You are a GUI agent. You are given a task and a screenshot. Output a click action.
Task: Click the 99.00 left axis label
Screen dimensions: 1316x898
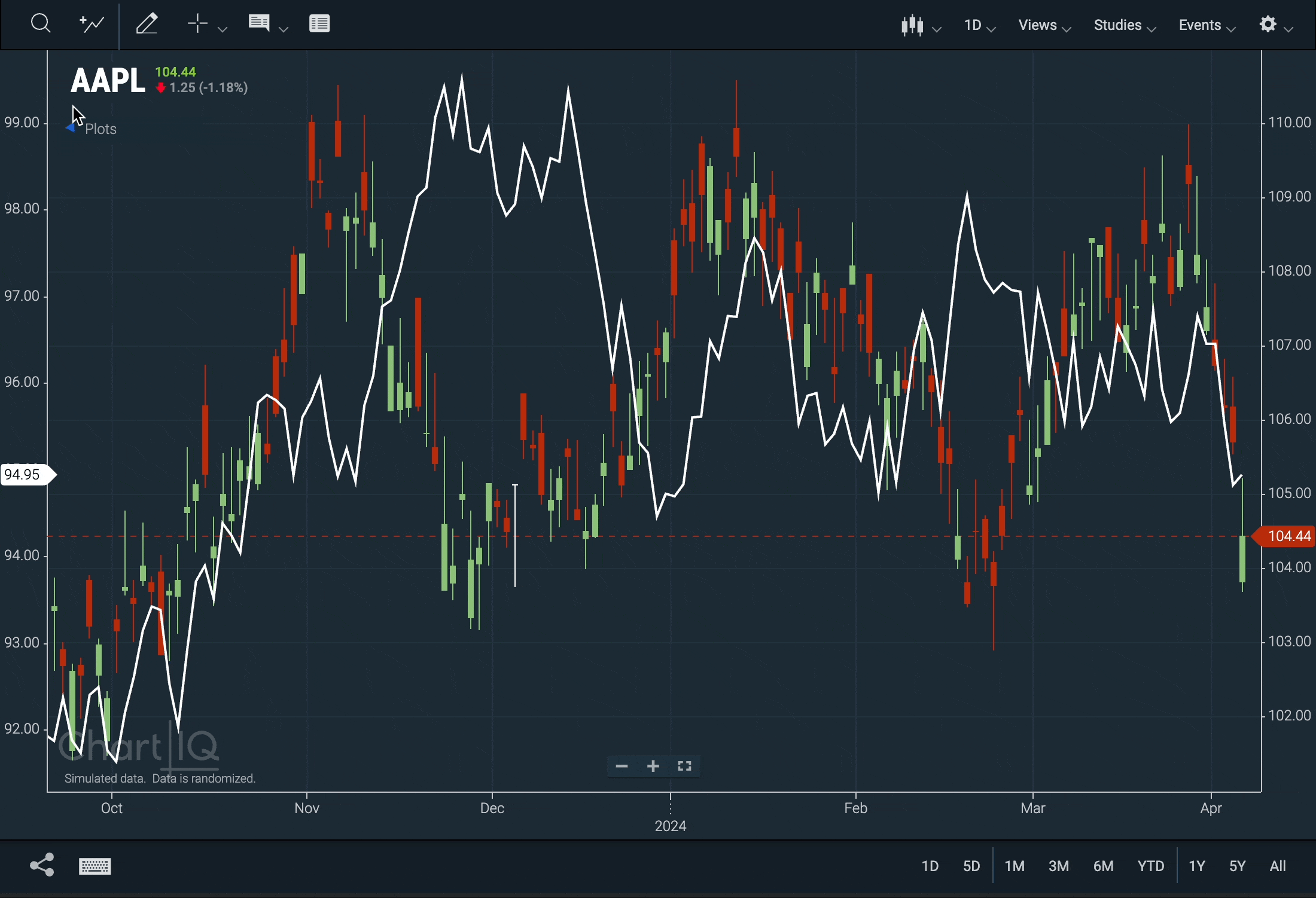(22, 123)
